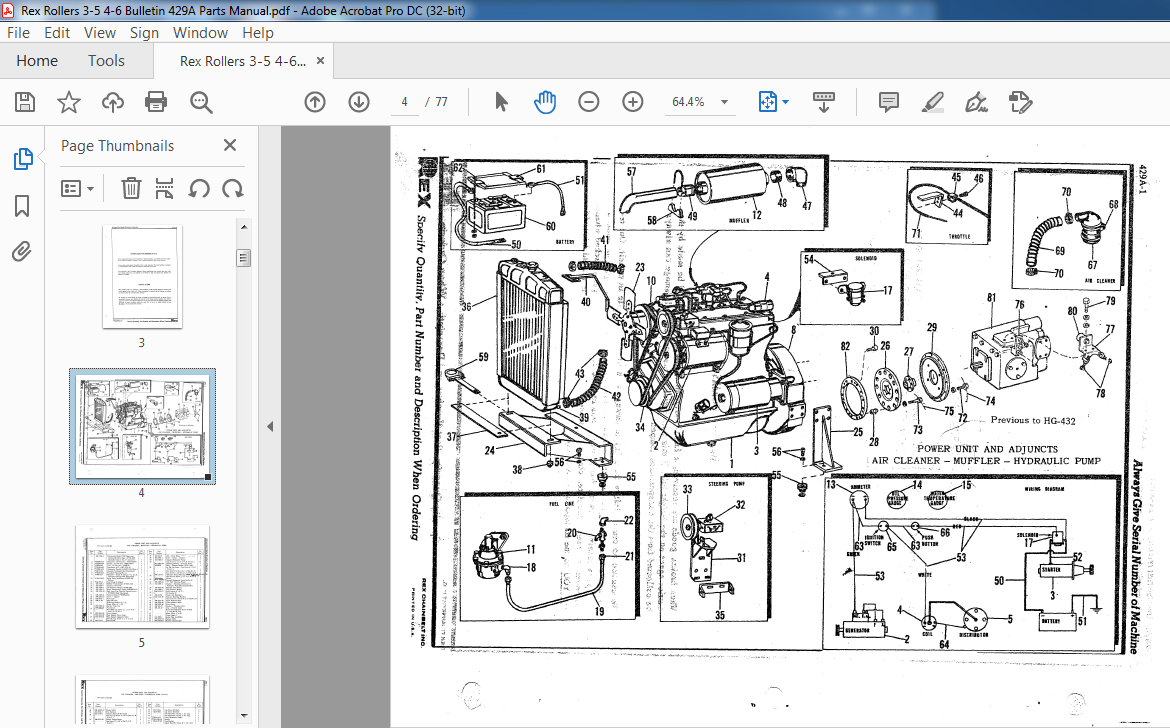Zoom in with the plus button

tap(633, 101)
